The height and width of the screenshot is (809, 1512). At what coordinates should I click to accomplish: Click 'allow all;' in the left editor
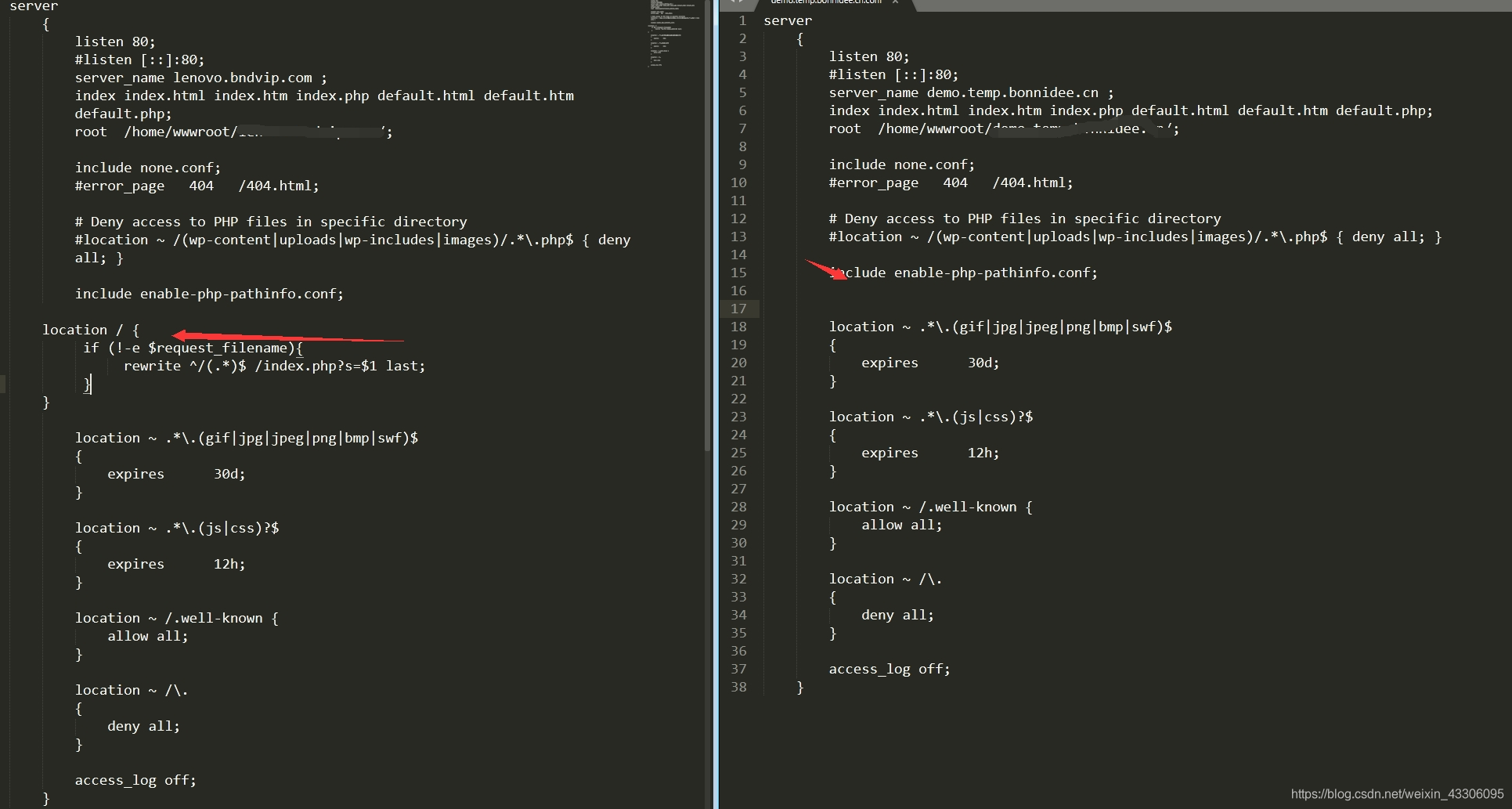(x=148, y=636)
